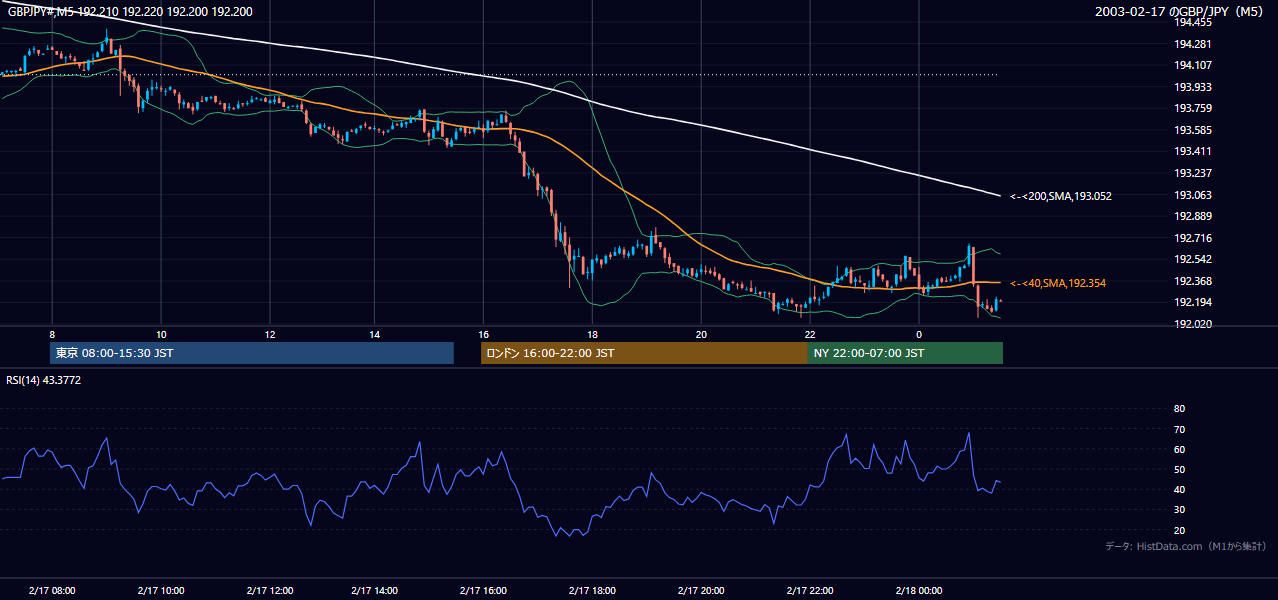Image resolution: width=1278 pixels, height=600 pixels.
Task: Click price axis value 192.020
Action: tap(1193, 324)
